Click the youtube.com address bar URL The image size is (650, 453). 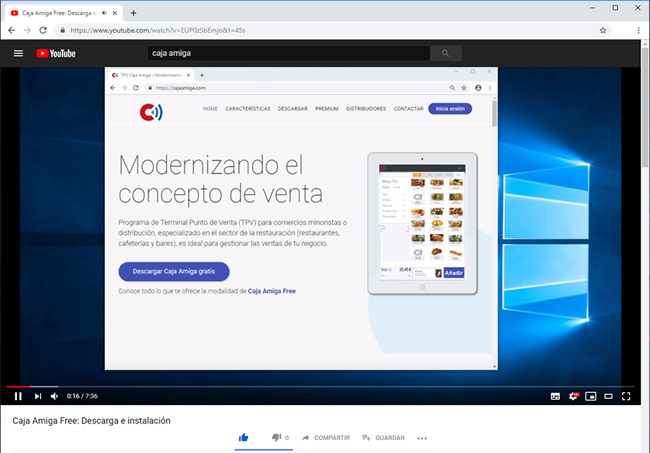click(158, 30)
